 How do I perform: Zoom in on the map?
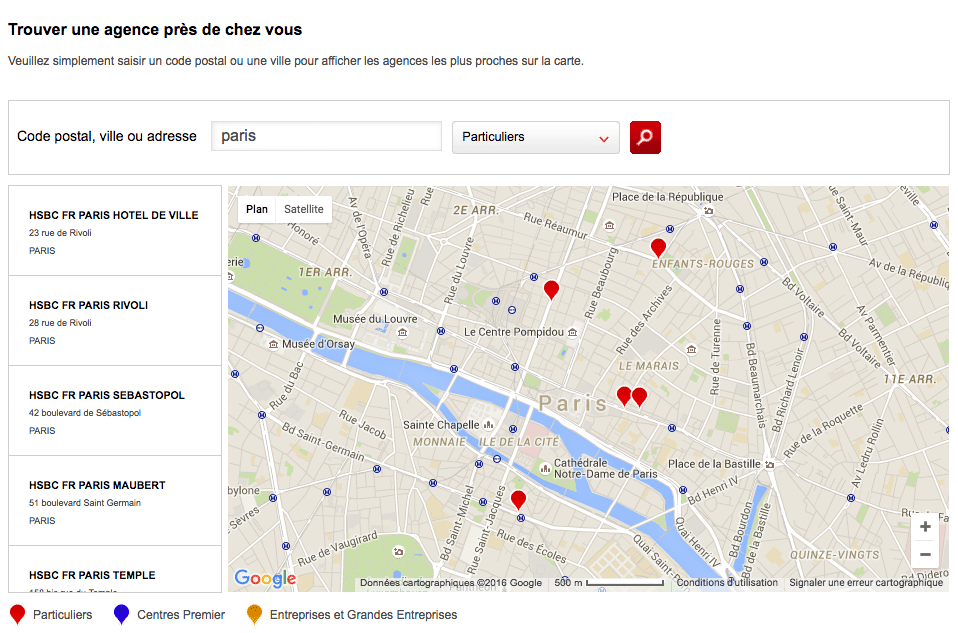pos(925,527)
